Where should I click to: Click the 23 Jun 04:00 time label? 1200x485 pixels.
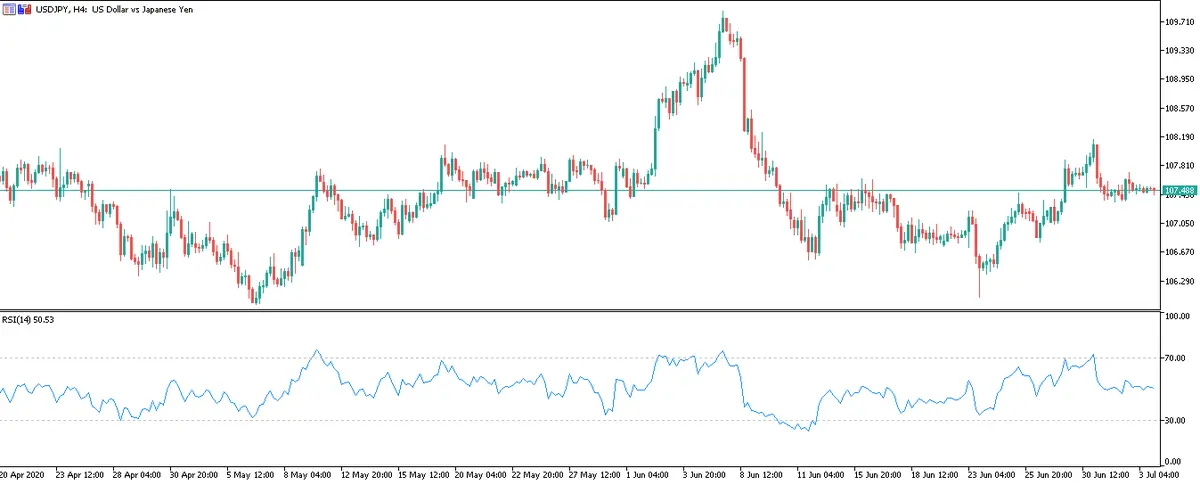[x=992, y=476]
